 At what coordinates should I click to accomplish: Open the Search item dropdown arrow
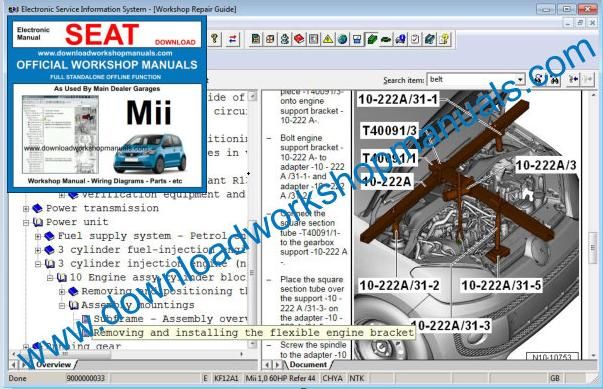(520, 80)
